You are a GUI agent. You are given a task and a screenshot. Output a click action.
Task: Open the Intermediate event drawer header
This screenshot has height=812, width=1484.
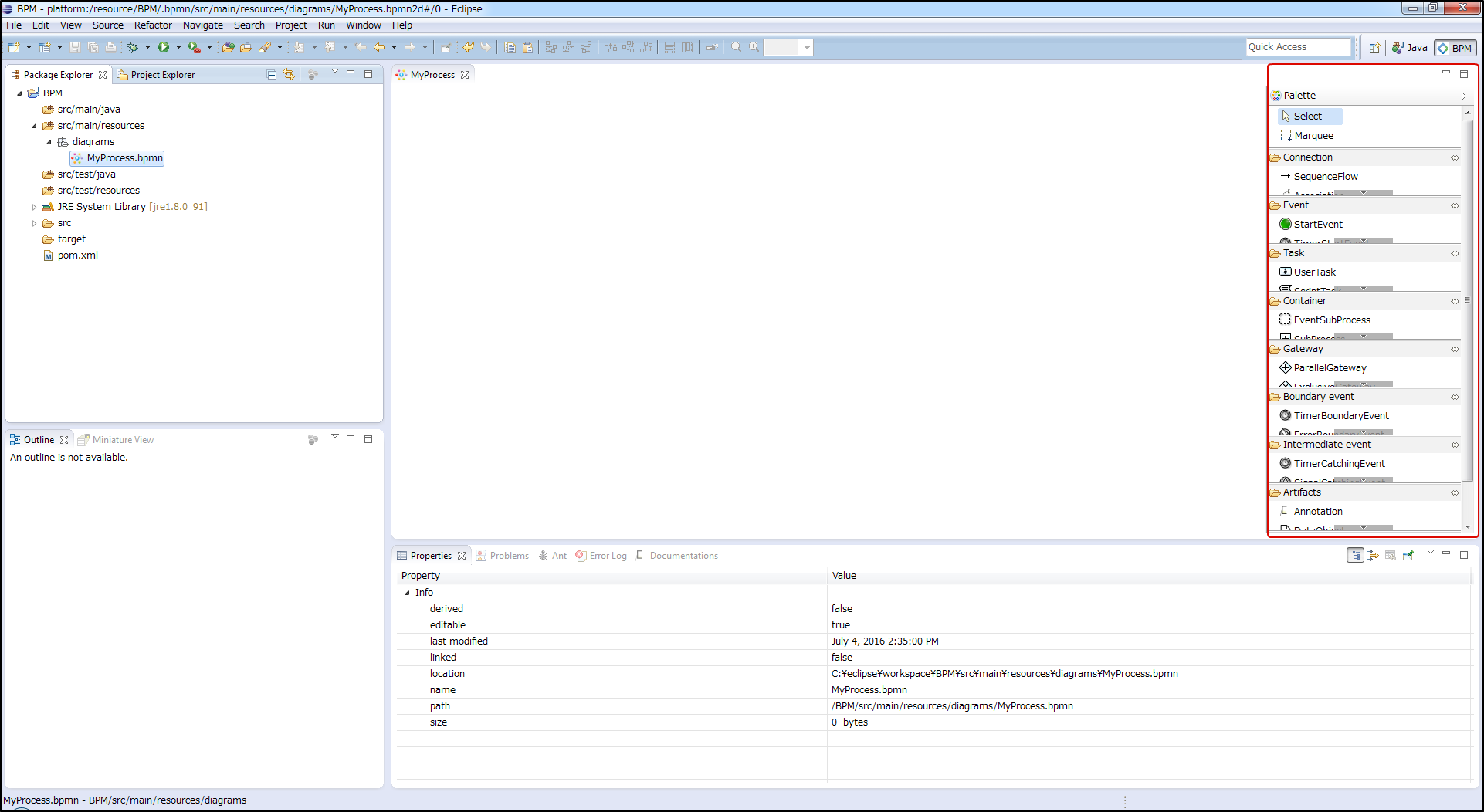point(1364,445)
